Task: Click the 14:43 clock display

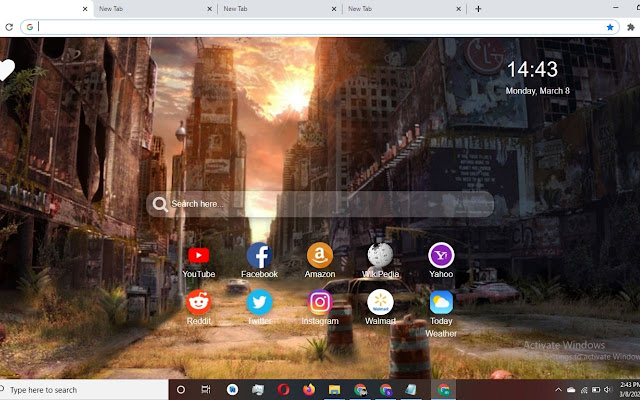Action: point(532,69)
